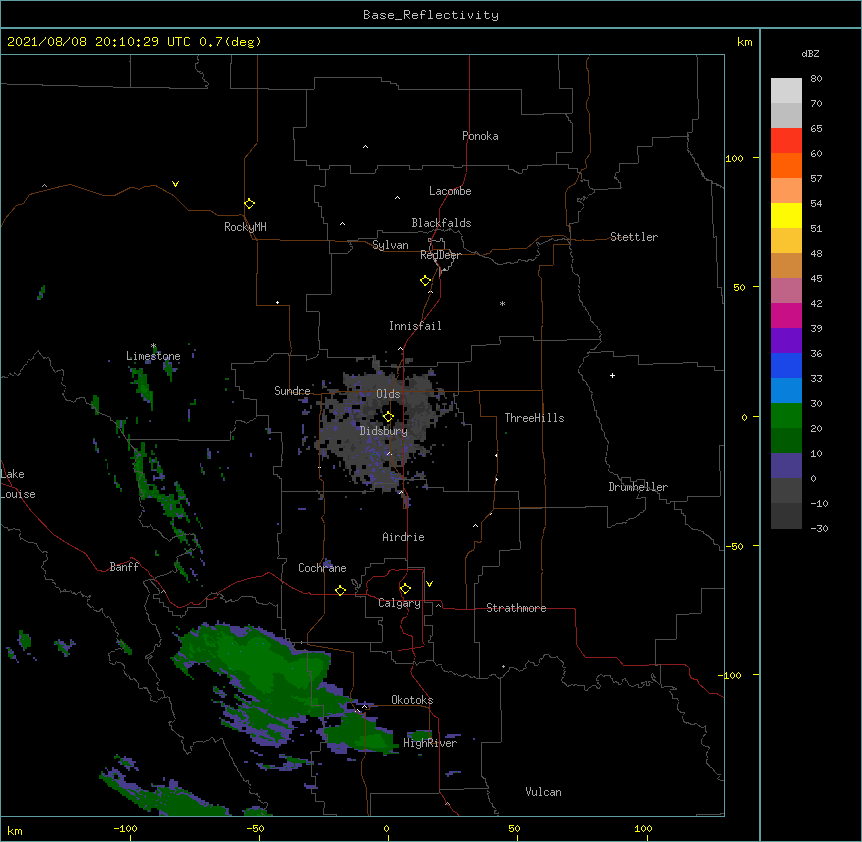Pick the blue 33-36 dBZ legend swatch
Image resolution: width=862 pixels, height=842 pixels.
coord(786,365)
